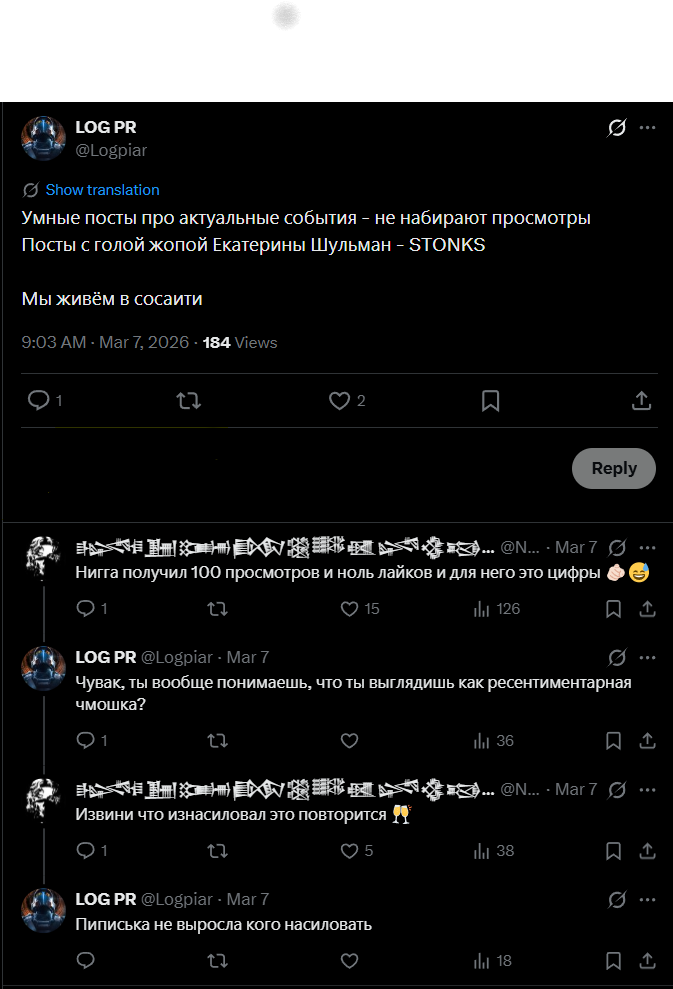Like the main post with 2 likes
The width and height of the screenshot is (673, 989).
tap(339, 401)
